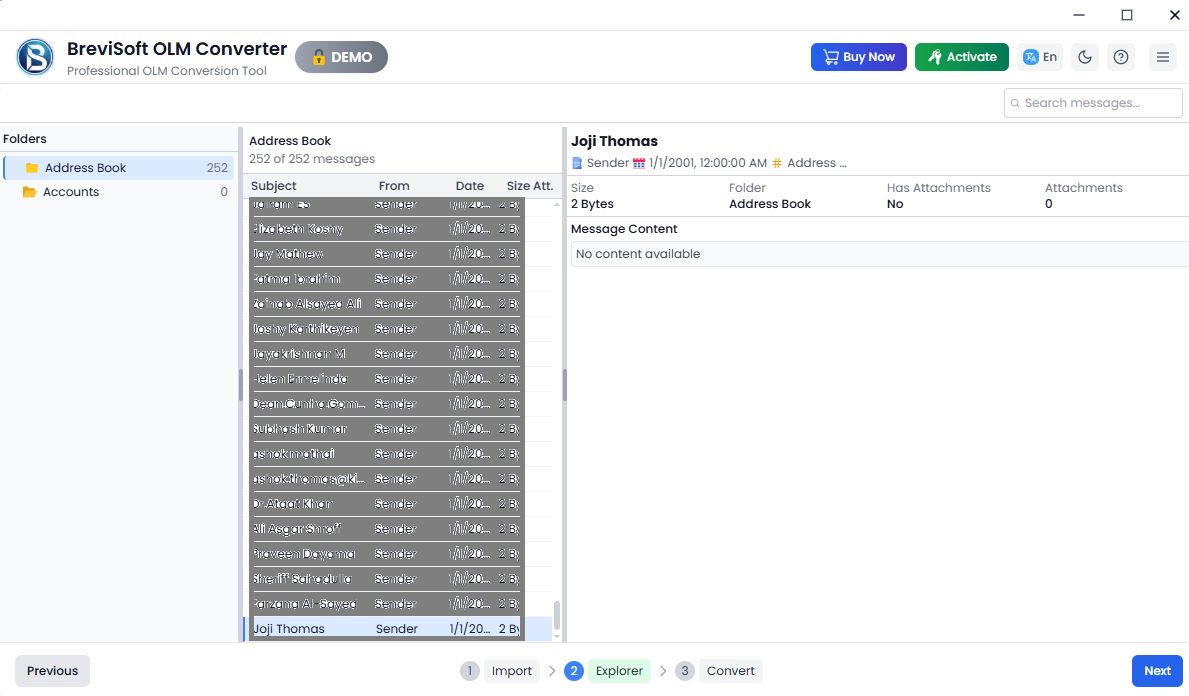Click the BreviSoft logo icon

35,57
